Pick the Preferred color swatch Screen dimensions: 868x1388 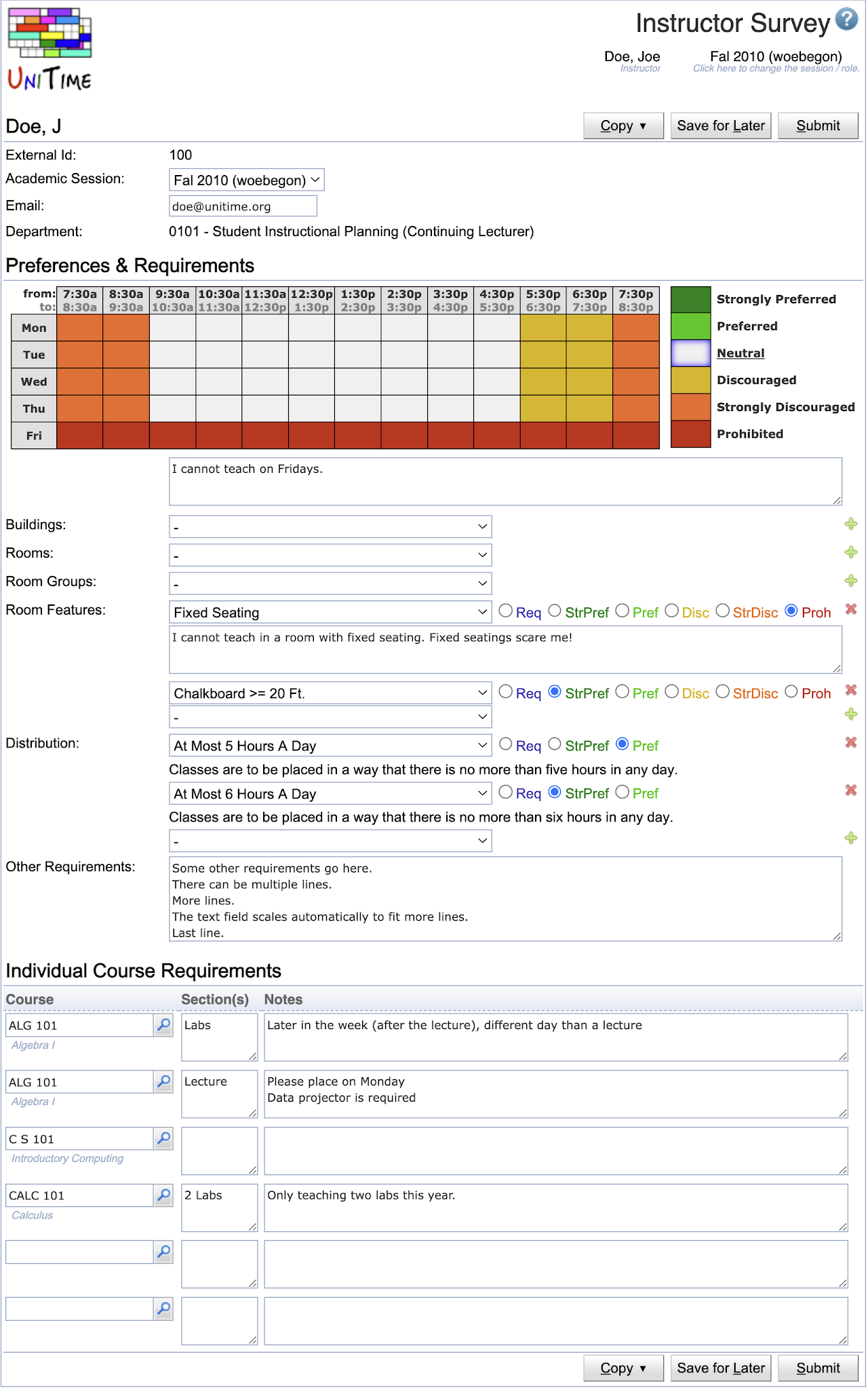pyautogui.click(x=690, y=326)
